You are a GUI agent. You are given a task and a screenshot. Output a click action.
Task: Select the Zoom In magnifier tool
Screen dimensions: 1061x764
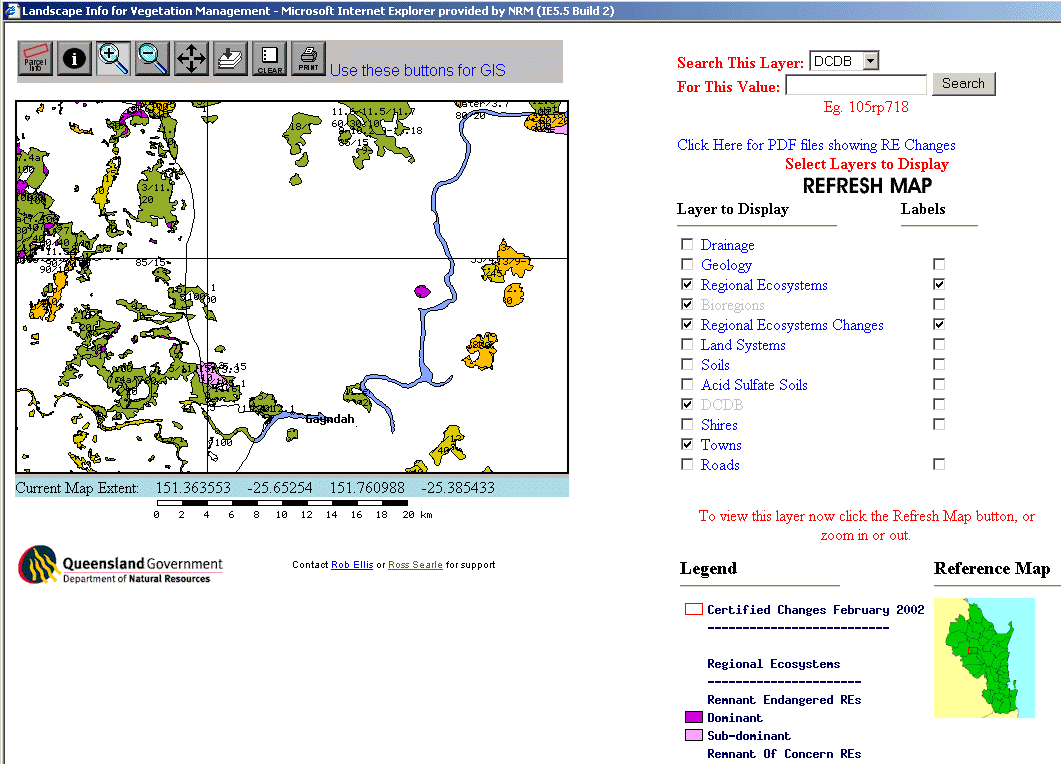[x=113, y=59]
